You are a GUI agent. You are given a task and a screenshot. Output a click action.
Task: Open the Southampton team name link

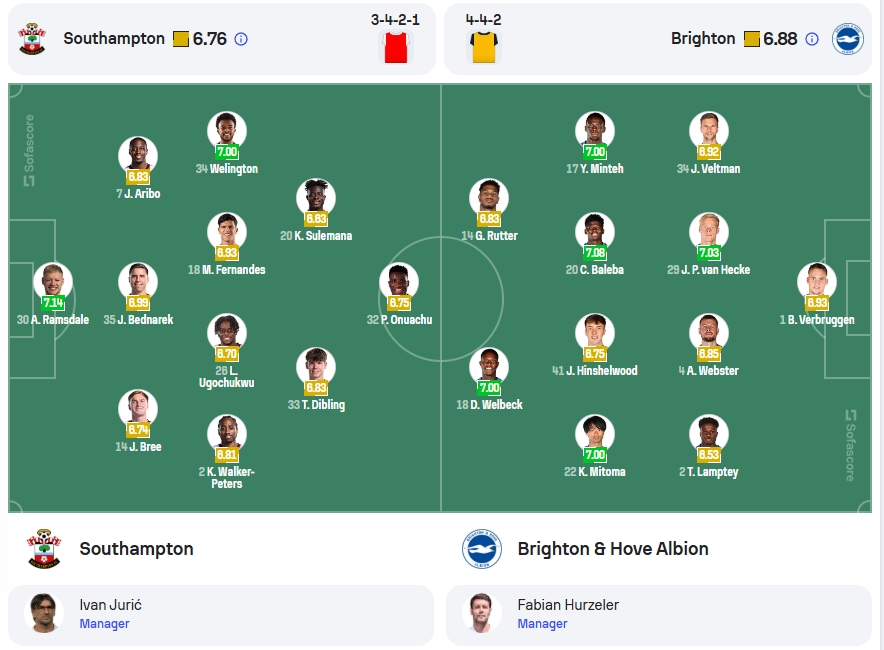point(136,549)
